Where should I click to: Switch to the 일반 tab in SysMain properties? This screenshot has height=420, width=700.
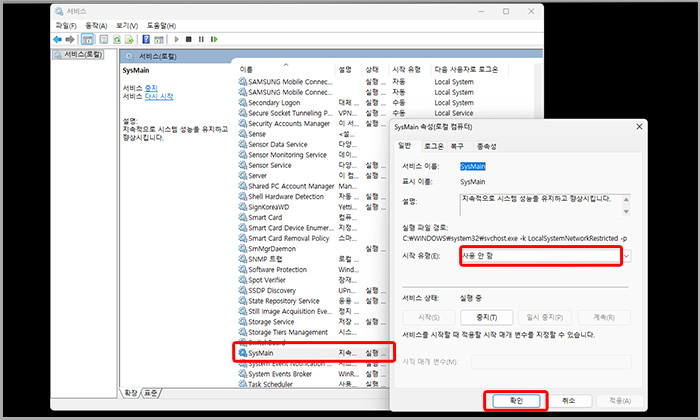pos(404,146)
